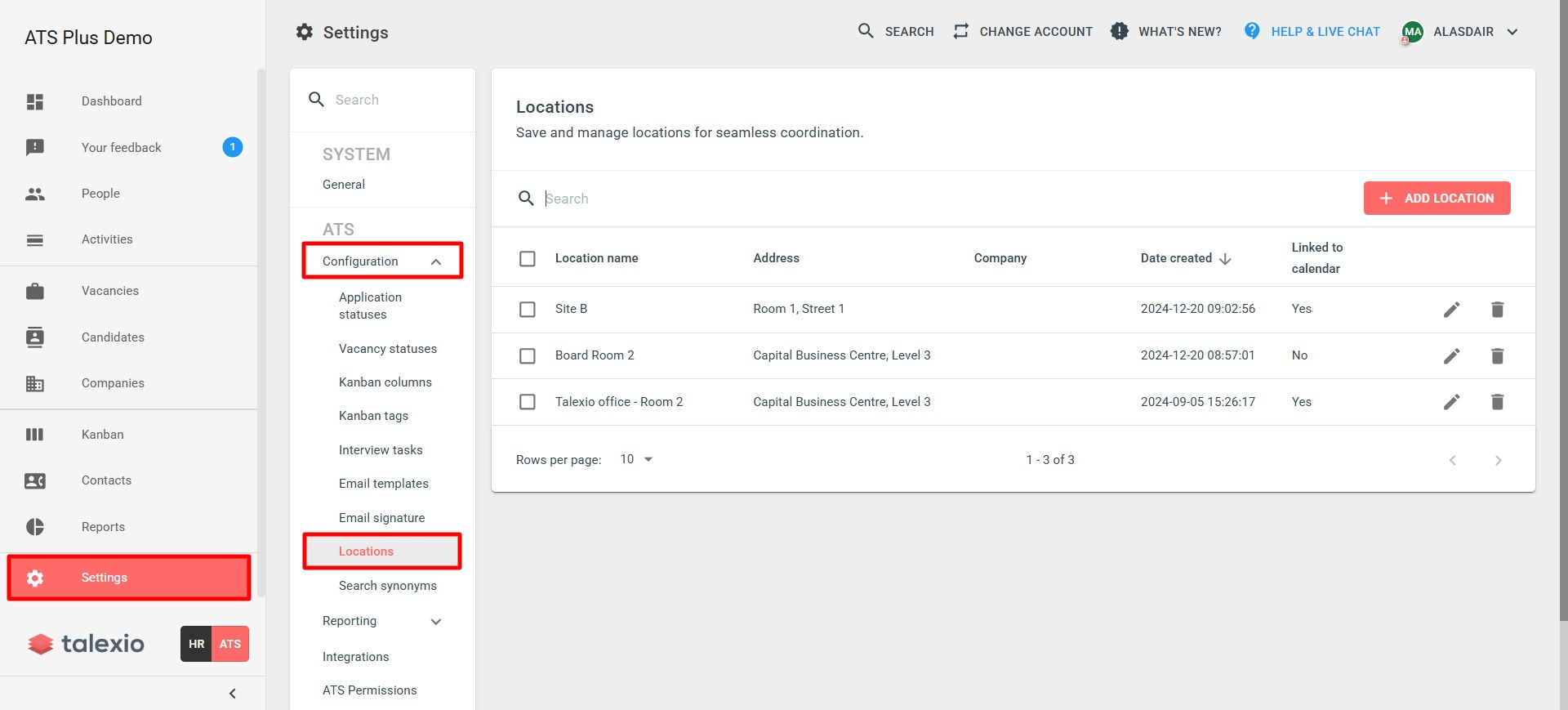The height and width of the screenshot is (710, 1568).
Task: Go to Kanban columns settings
Action: [x=385, y=382]
